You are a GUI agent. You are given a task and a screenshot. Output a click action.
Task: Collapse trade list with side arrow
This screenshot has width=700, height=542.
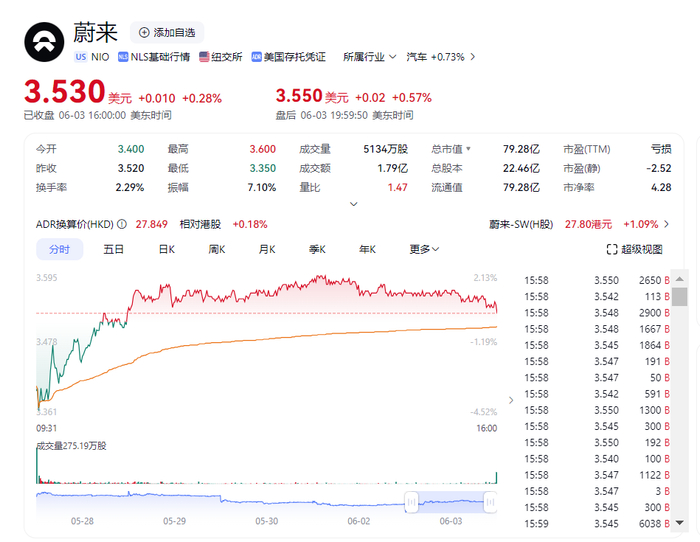coord(511,400)
